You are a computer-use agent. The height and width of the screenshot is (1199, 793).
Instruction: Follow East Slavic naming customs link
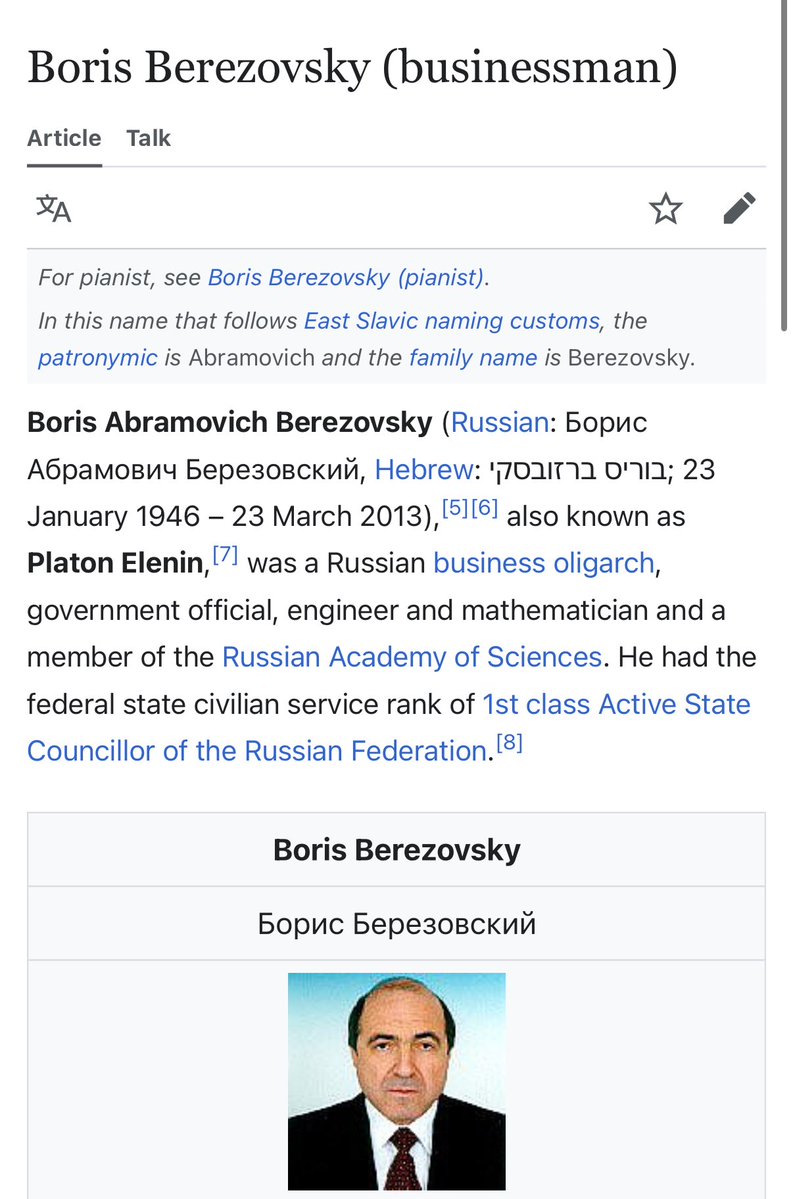click(x=452, y=321)
